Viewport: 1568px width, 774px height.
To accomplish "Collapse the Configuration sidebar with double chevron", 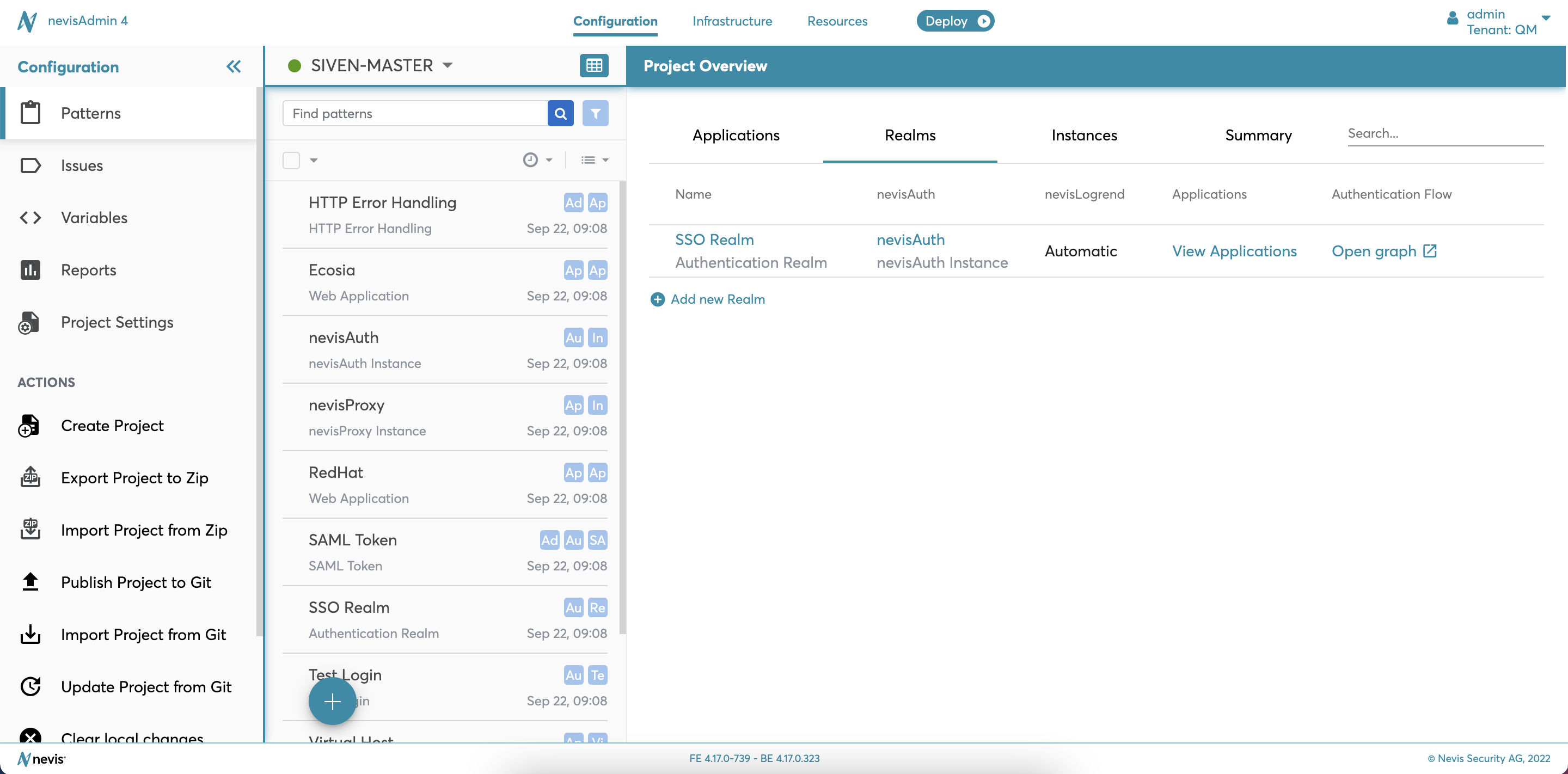I will [x=234, y=66].
